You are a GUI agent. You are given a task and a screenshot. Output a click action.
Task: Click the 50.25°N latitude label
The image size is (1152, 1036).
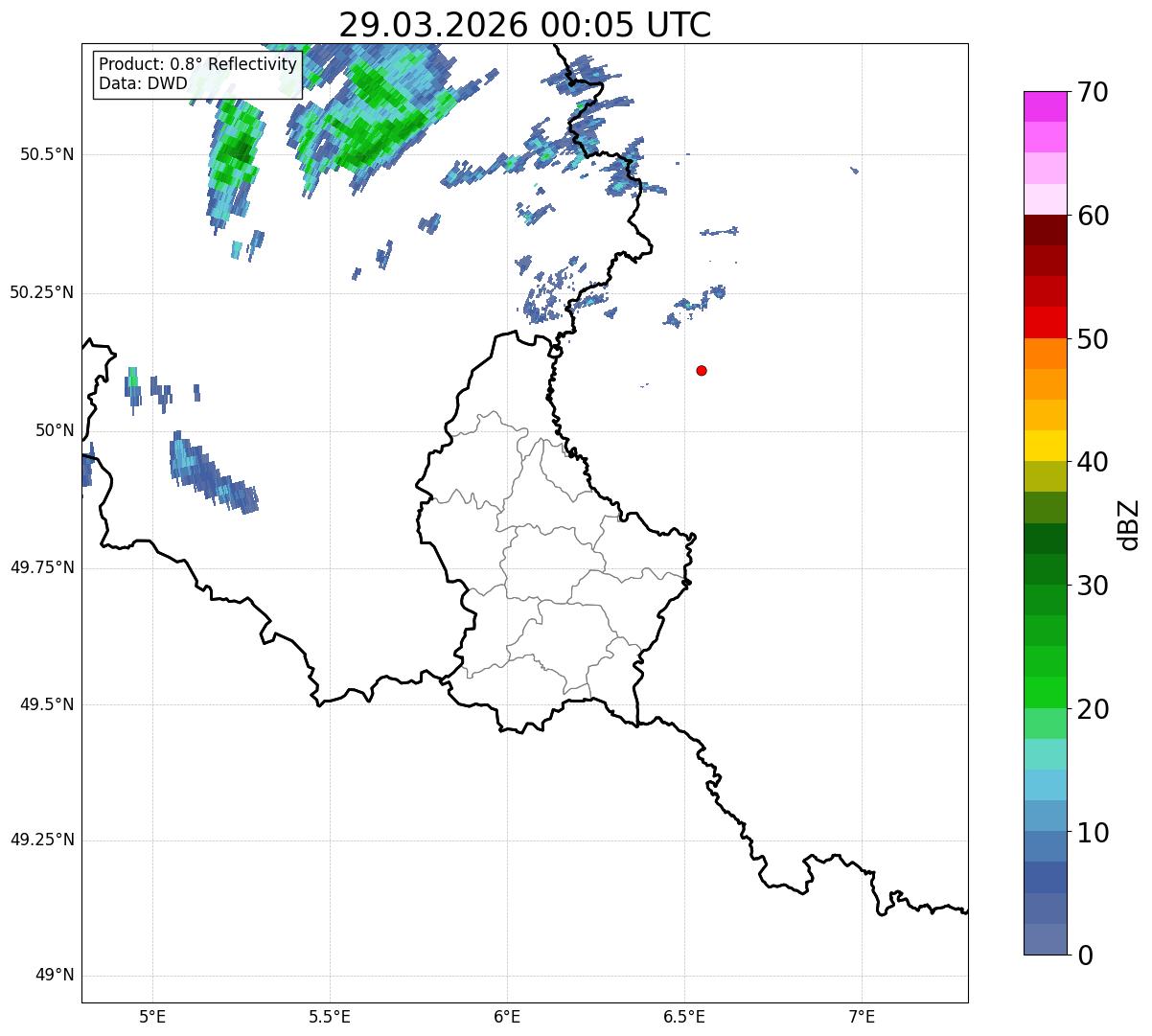tap(42, 292)
